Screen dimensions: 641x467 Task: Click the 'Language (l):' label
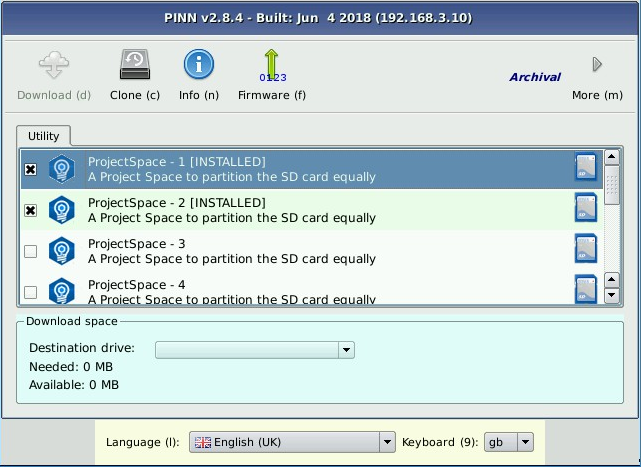142,442
